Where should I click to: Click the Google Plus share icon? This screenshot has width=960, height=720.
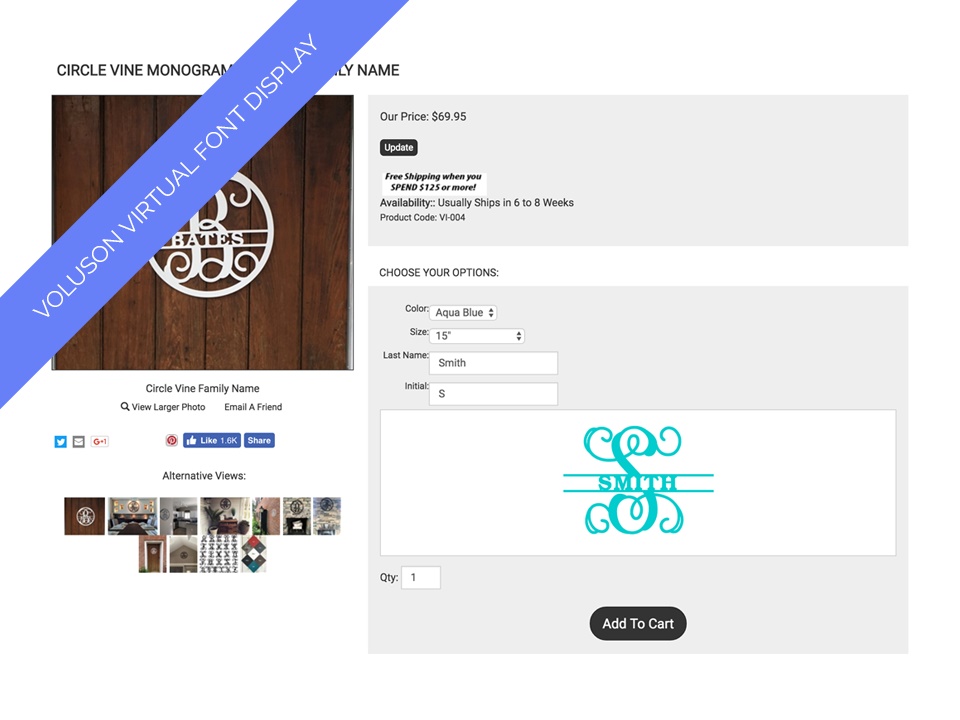point(100,441)
